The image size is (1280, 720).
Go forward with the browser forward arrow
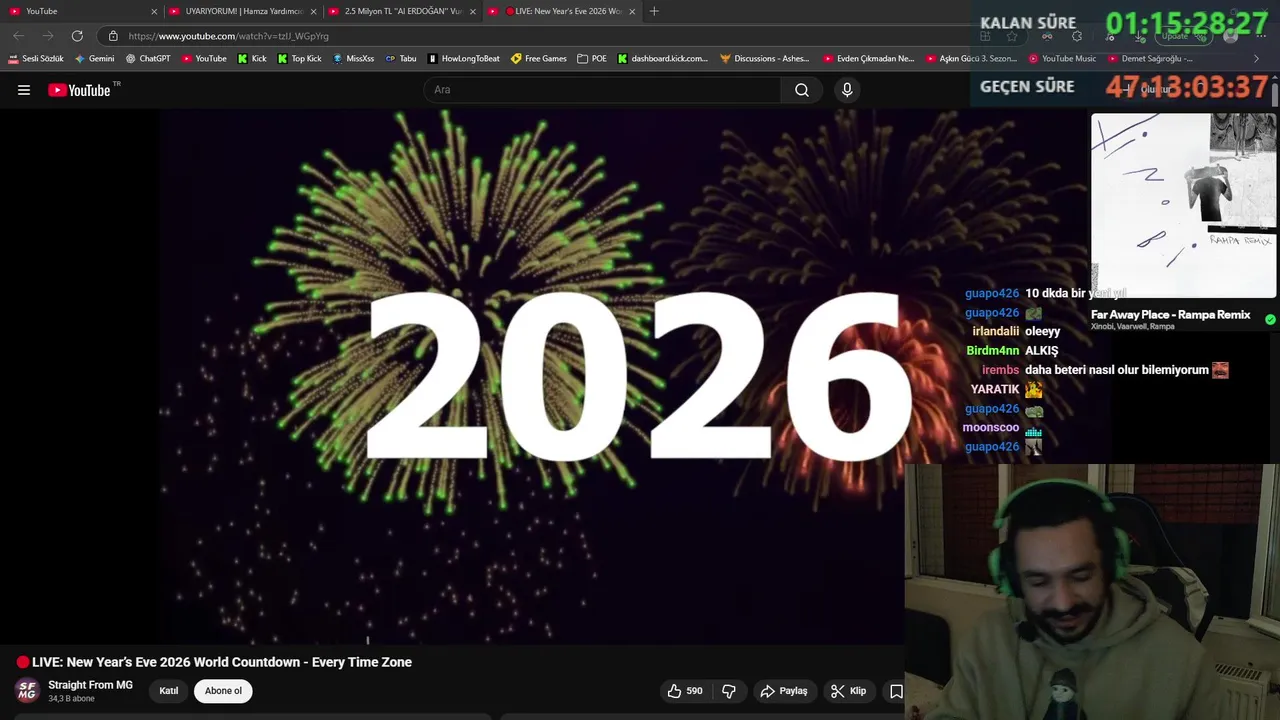(48, 36)
